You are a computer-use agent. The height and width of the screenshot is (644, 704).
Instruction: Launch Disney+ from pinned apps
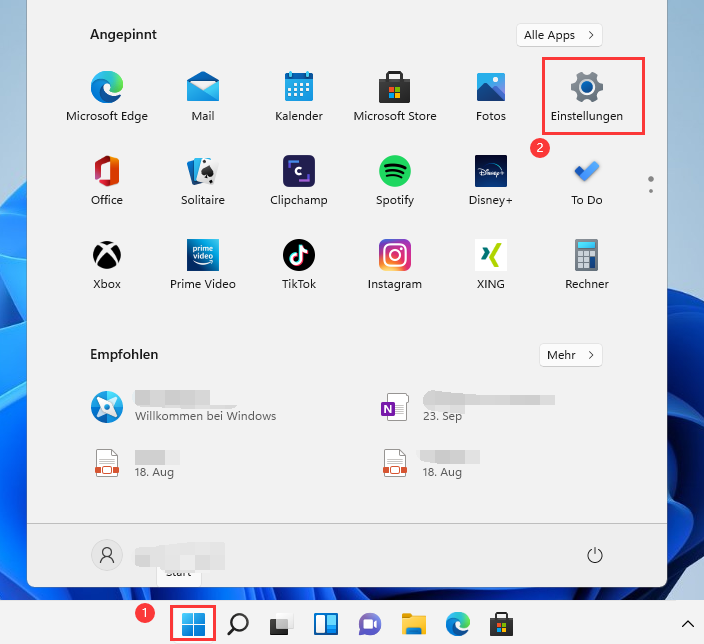tap(491, 180)
